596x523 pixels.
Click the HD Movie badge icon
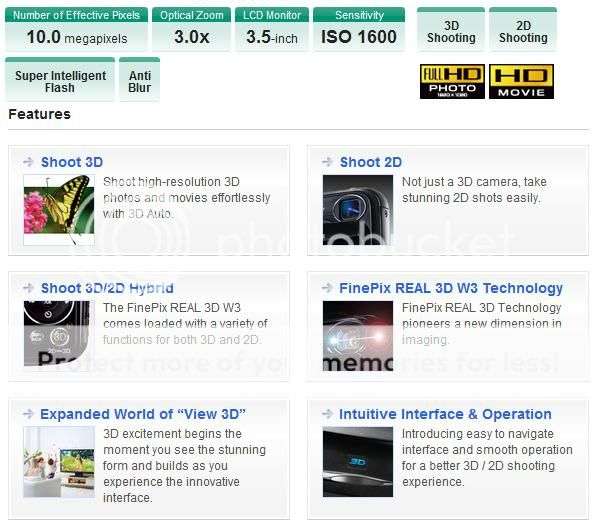point(521,81)
